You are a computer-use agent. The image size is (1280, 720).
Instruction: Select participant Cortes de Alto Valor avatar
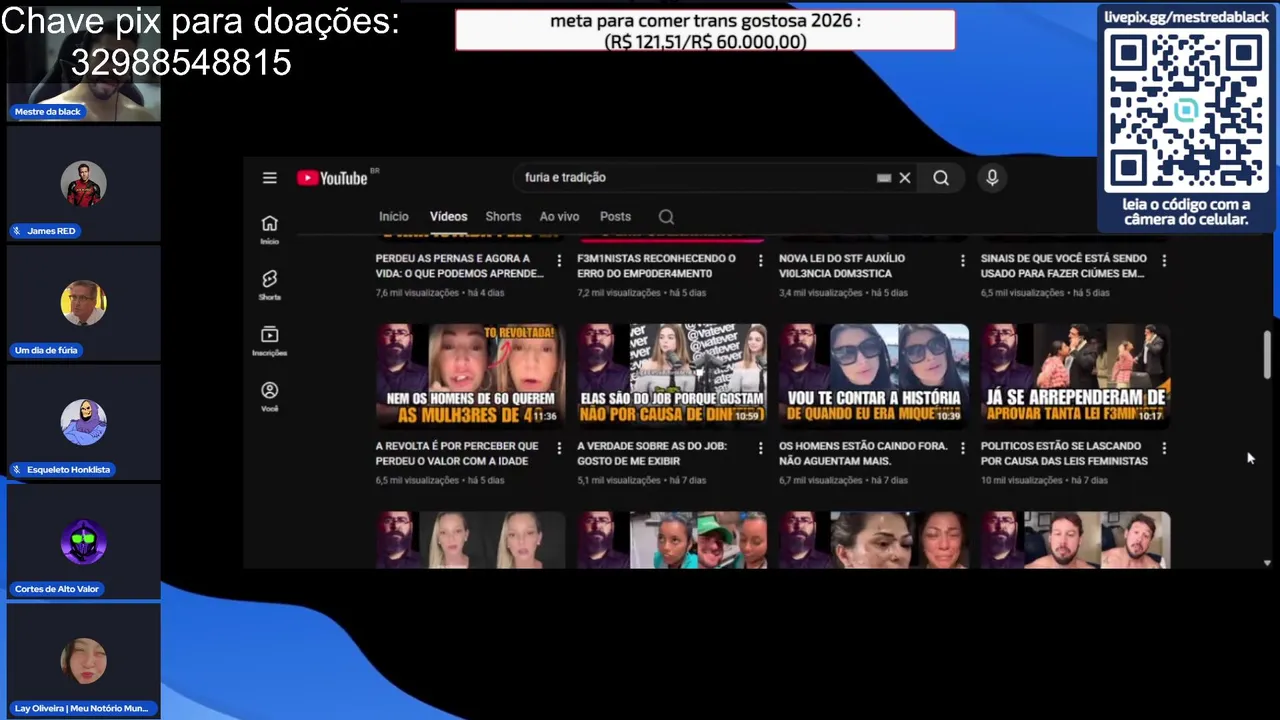(x=83, y=542)
